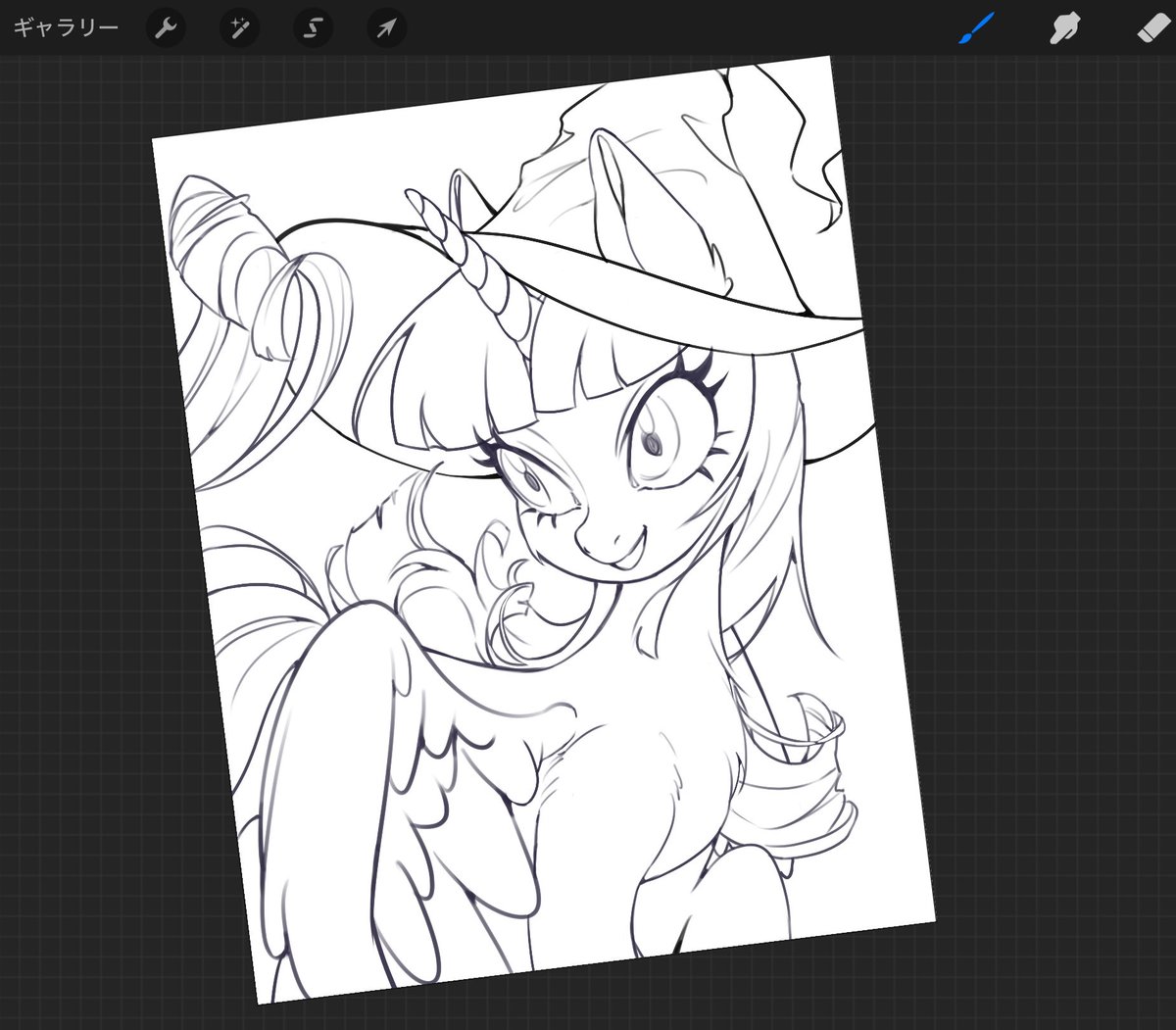Viewport: 1176px width, 1030px height.
Task: Select the Adjustments magic wand icon
Action: pos(239,28)
